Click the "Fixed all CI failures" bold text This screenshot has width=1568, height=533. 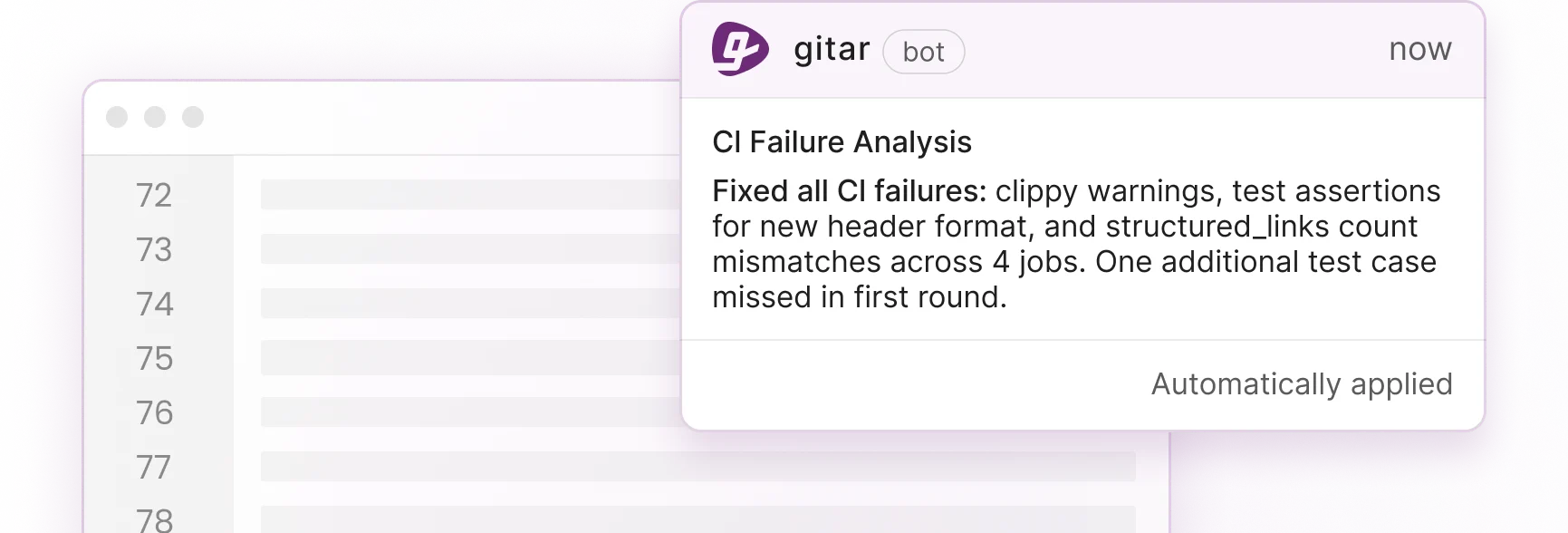click(849, 191)
